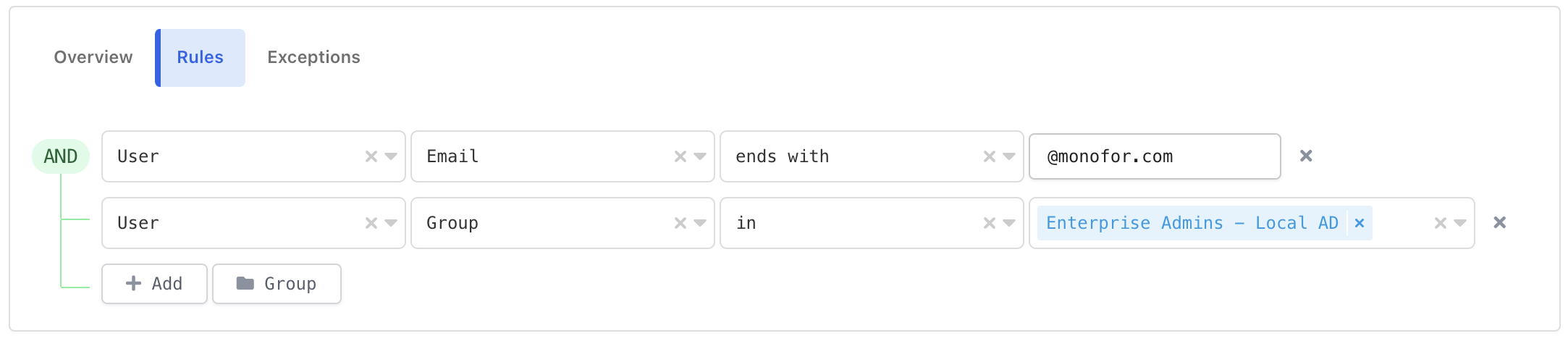
Task: Click the Add rule button
Action: (154, 284)
